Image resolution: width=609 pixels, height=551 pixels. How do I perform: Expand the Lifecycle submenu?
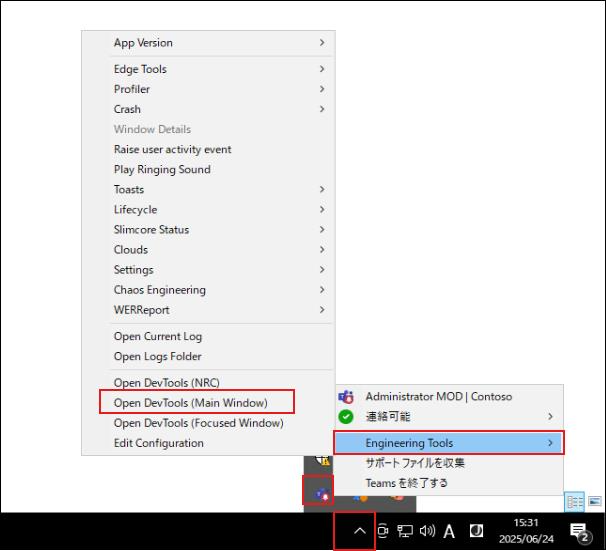[209, 210]
